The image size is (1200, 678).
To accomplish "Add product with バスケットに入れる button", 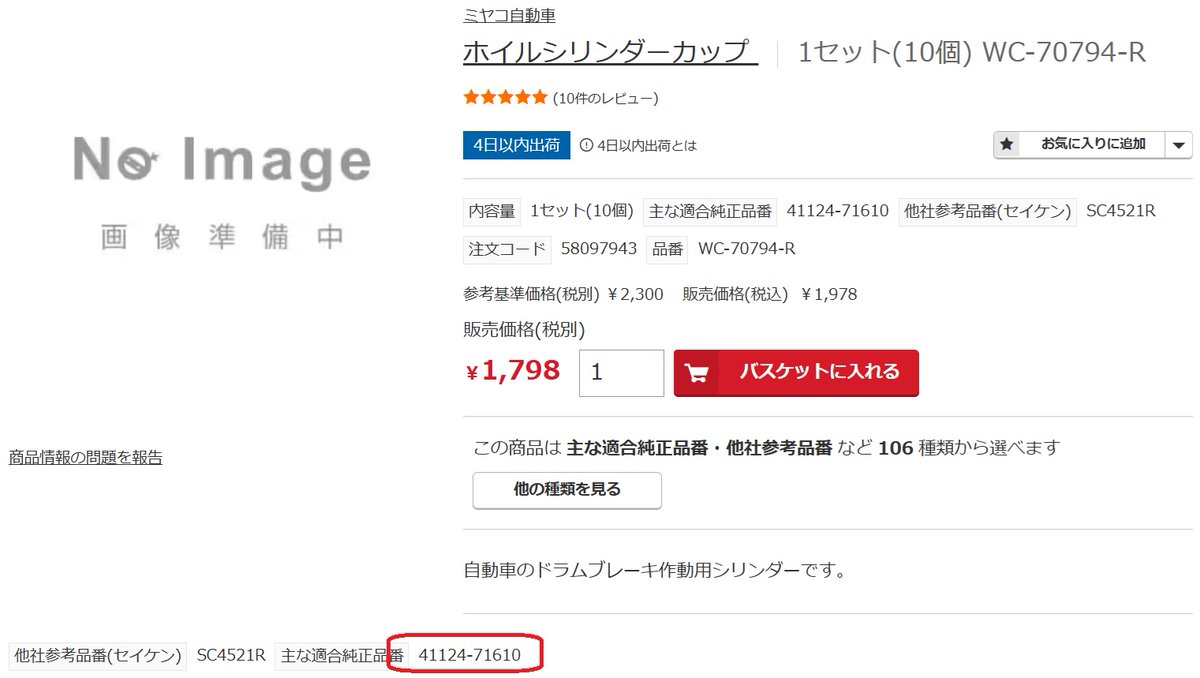I will click(x=796, y=372).
